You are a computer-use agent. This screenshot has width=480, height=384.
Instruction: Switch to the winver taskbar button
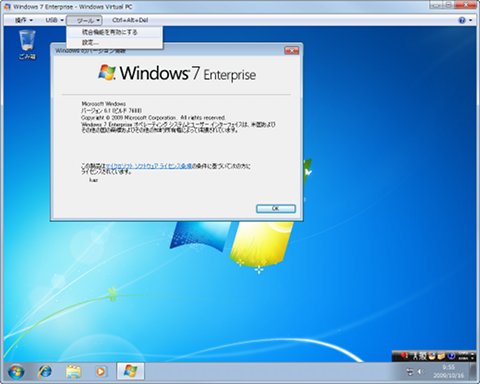[x=130, y=371]
